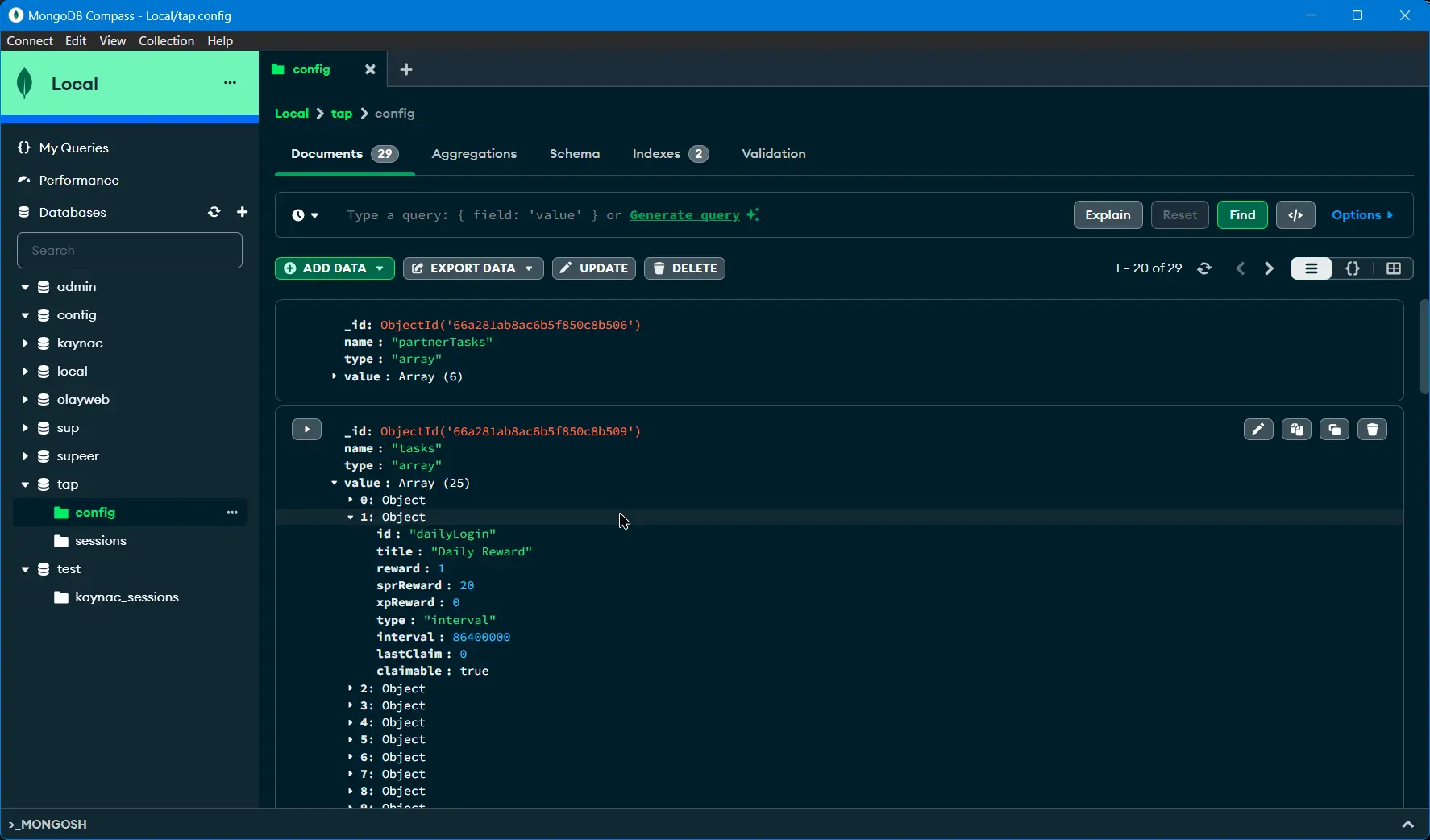Clone the tasks document
The image size is (1430, 840).
(x=1334, y=430)
